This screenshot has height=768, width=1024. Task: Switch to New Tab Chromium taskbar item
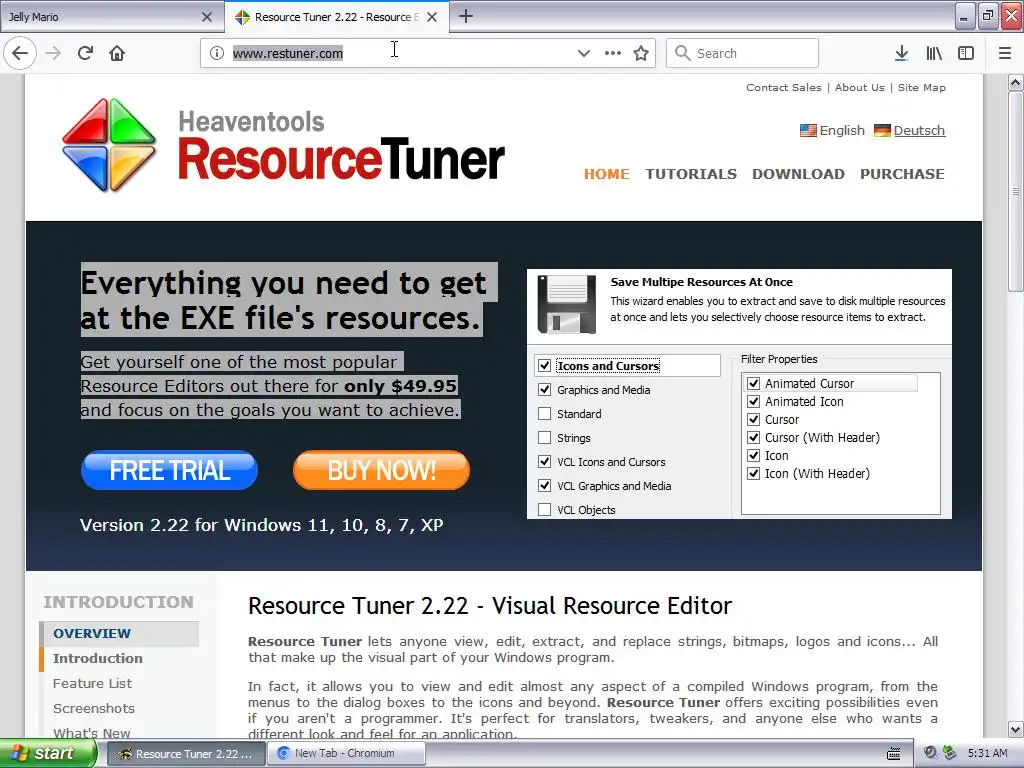tap(347, 753)
